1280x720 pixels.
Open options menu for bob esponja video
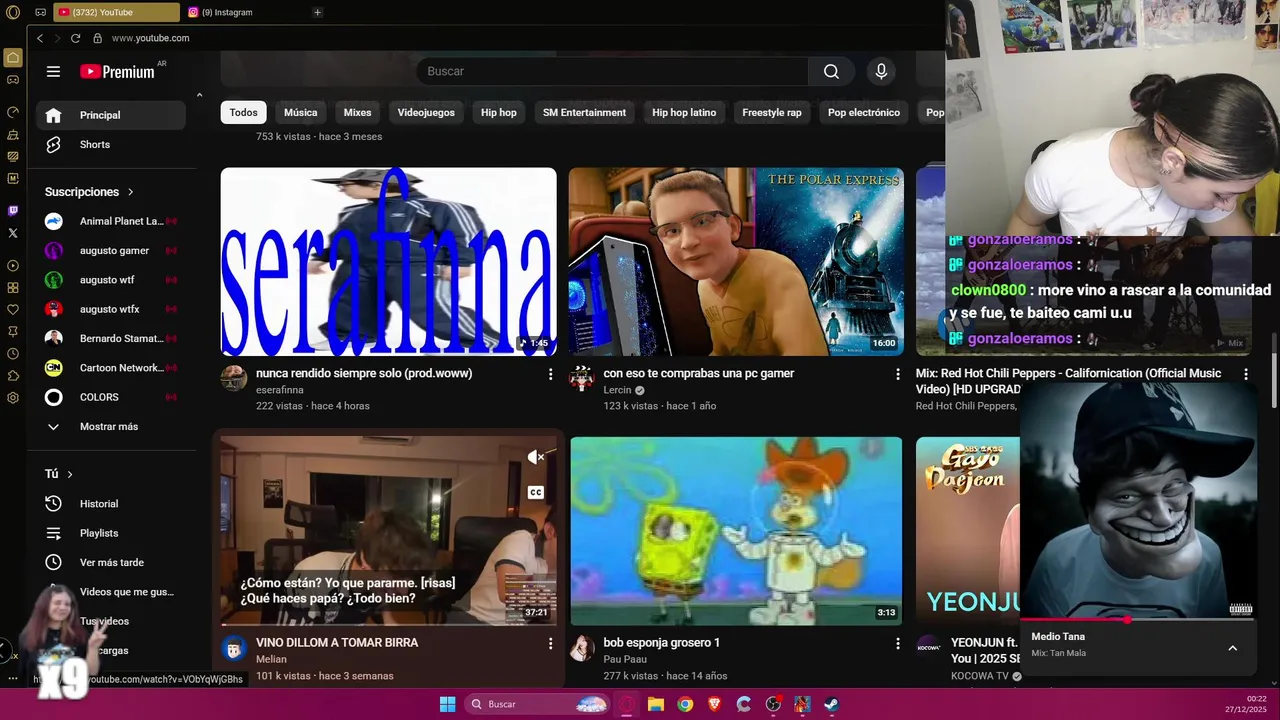897,644
